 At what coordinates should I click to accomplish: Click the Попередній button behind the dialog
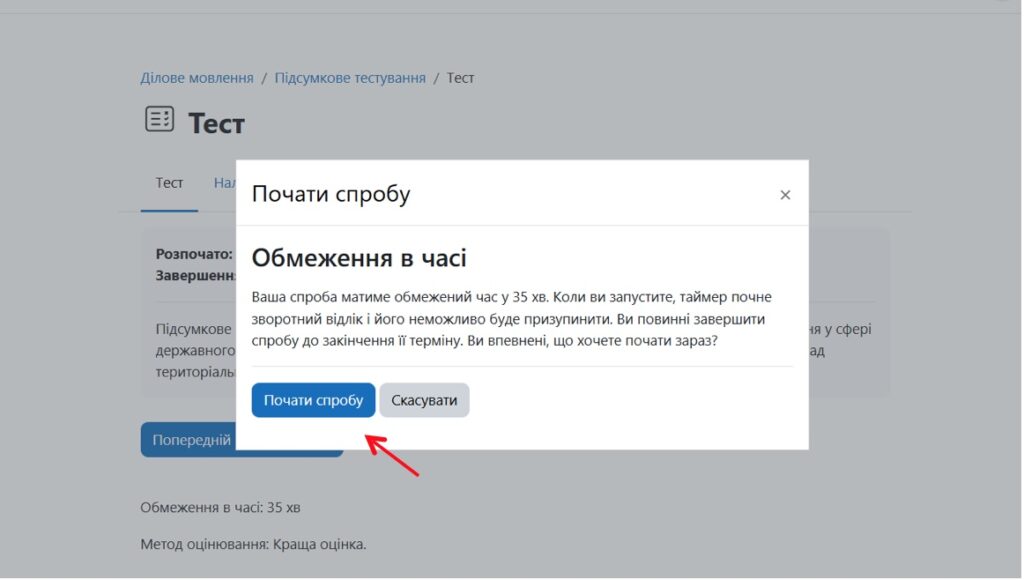pos(190,440)
